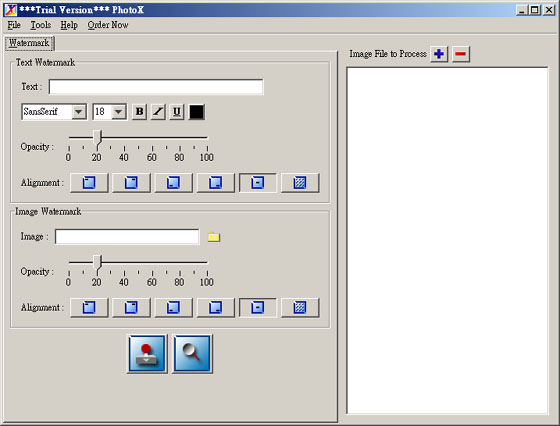Select top-left alignment for Text Watermark

click(x=89, y=183)
